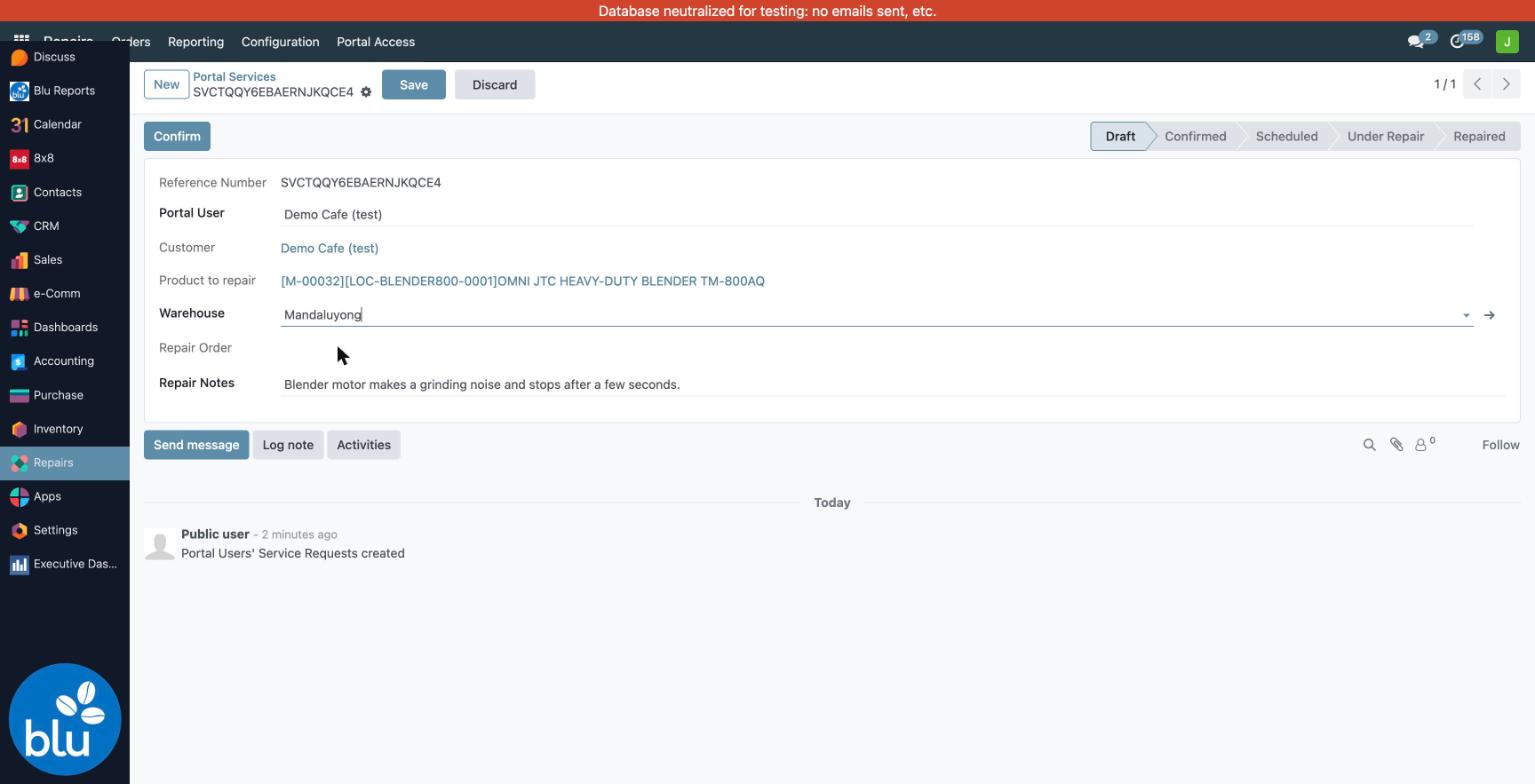
Task: Create a New portal service
Action: [166, 84]
